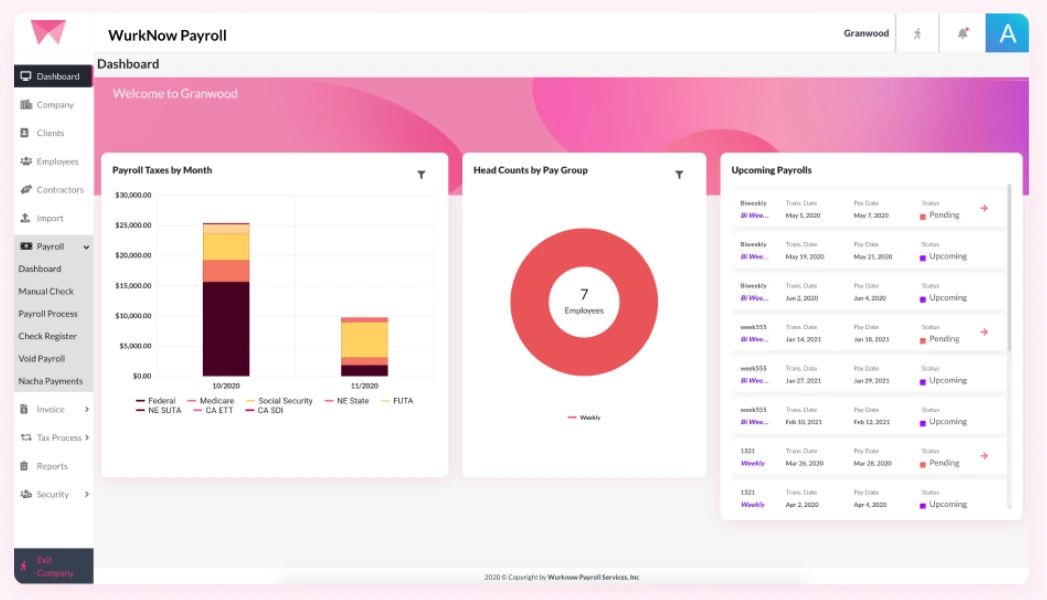
Task: Expand the Security menu arrow
Action: click(87, 495)
